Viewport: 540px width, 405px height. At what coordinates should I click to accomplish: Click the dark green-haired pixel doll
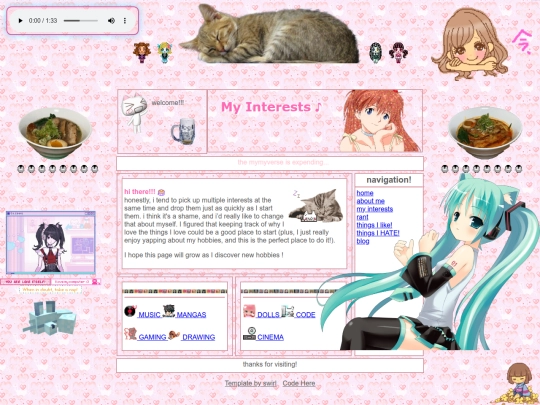[x=375, y=52]
